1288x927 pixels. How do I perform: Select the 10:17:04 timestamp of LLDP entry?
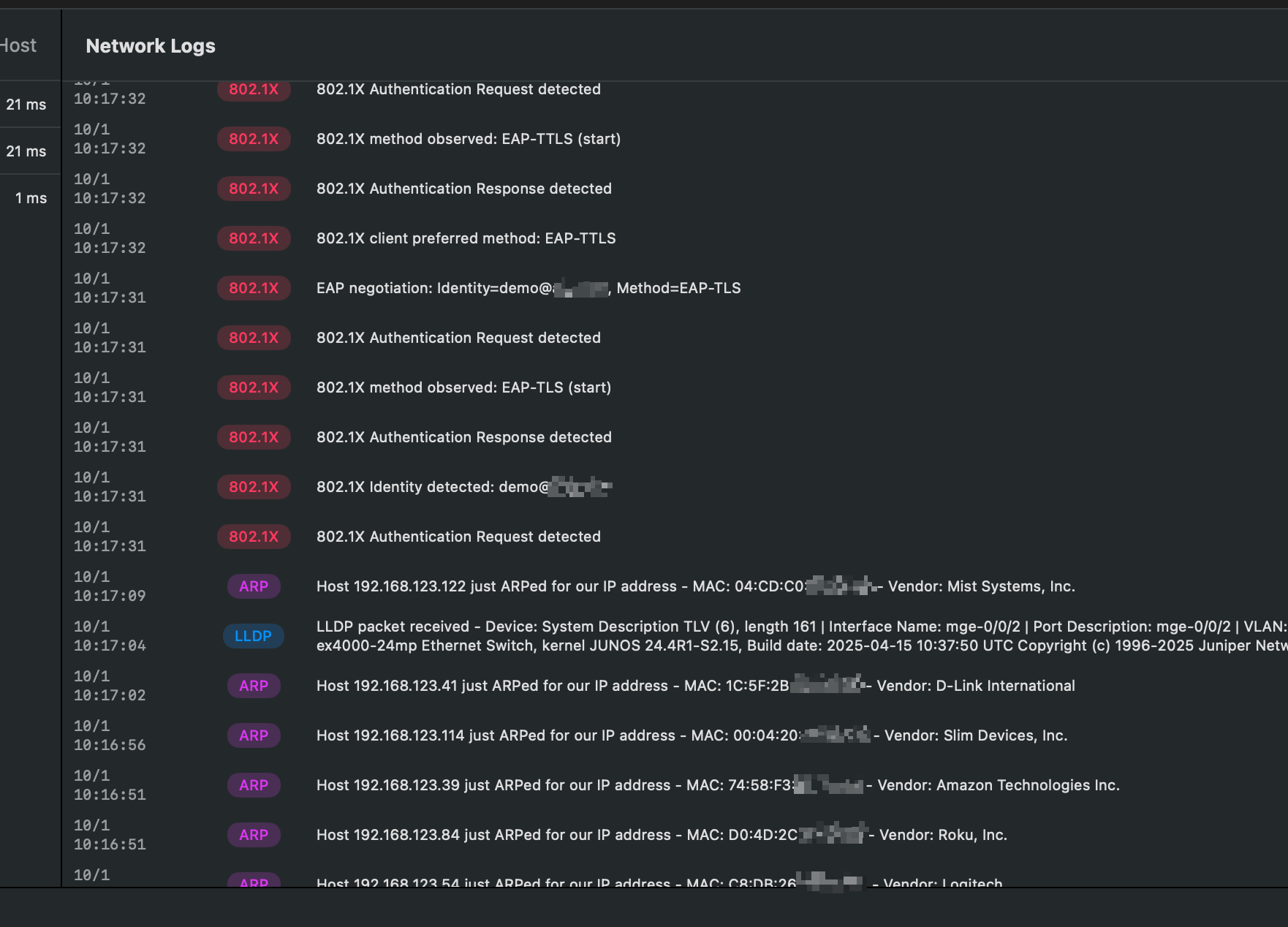click(110, 646)
